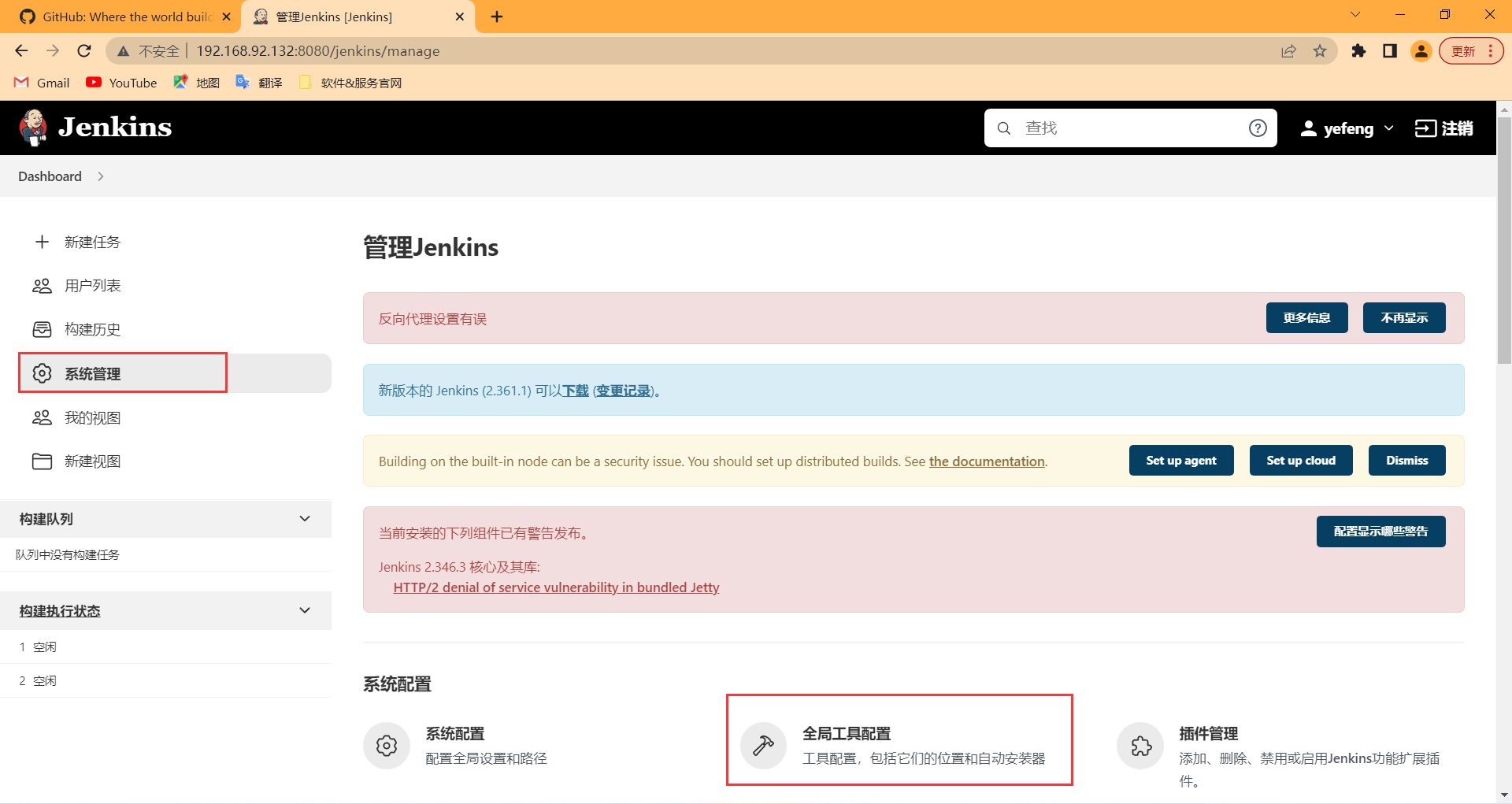The width and height of the screenshot is (1512, 804).
Task: Open Chrome menu three dots
Action: [x=1491, y=51]
